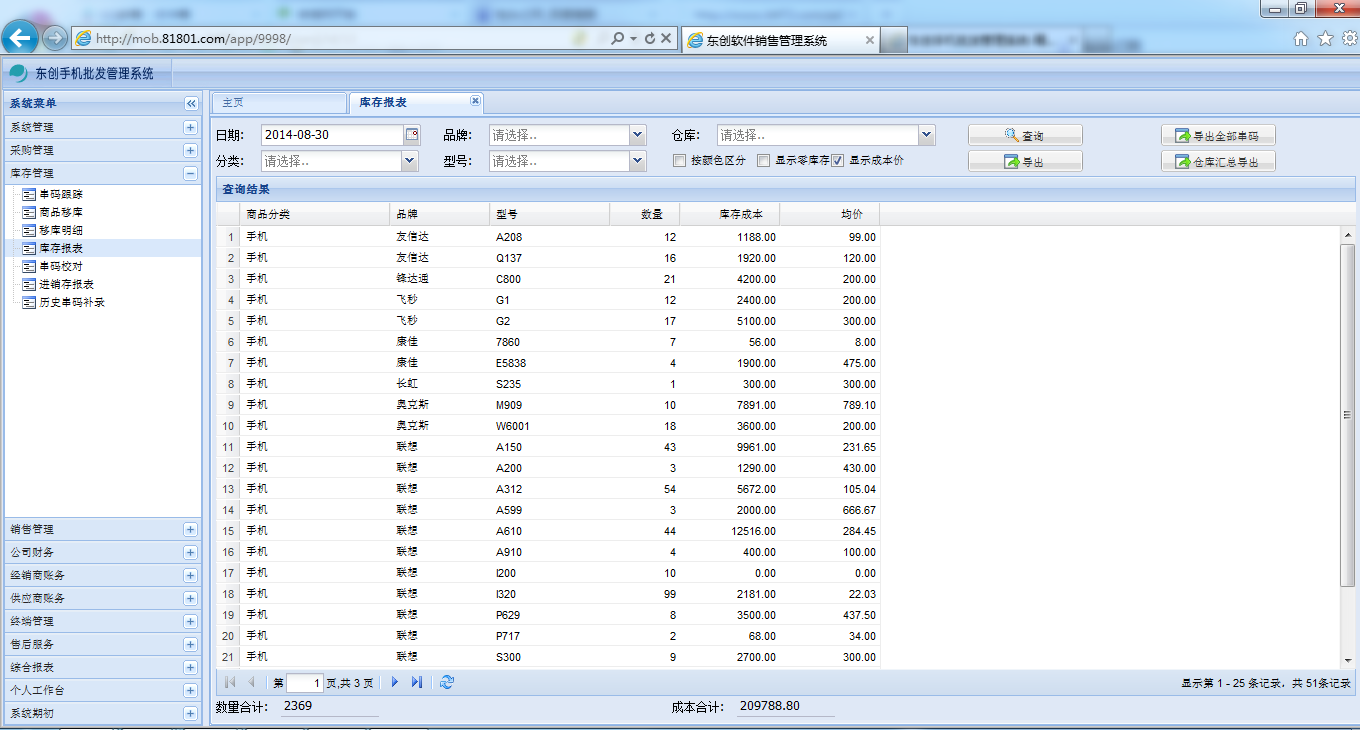The image size is (1360, 730).
Task: Expand the 售后服务 menu section
Action: point(190,645)
